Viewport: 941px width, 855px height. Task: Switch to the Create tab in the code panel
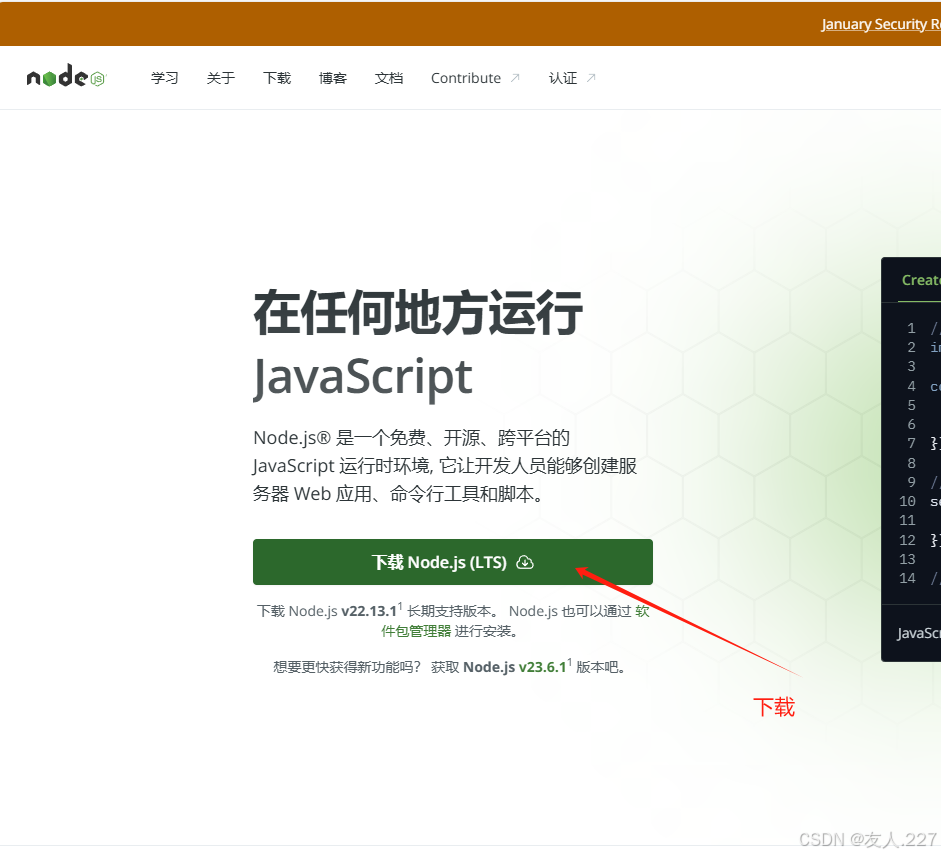pyautogui.click(x=918, y=280)
